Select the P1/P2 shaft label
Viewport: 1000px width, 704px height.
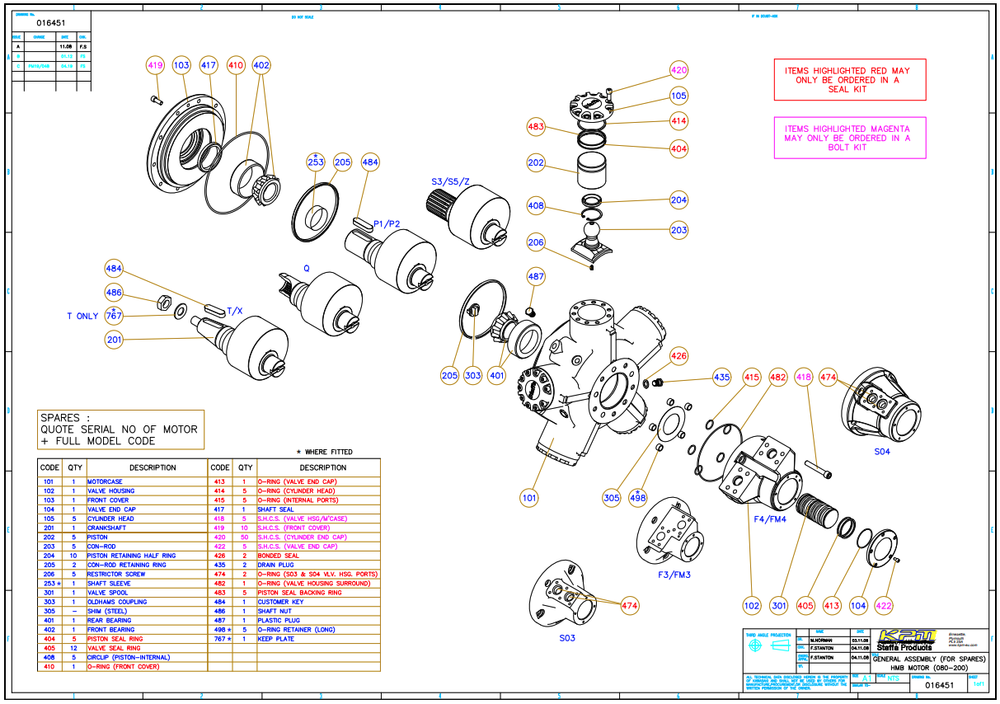(386, 224)
